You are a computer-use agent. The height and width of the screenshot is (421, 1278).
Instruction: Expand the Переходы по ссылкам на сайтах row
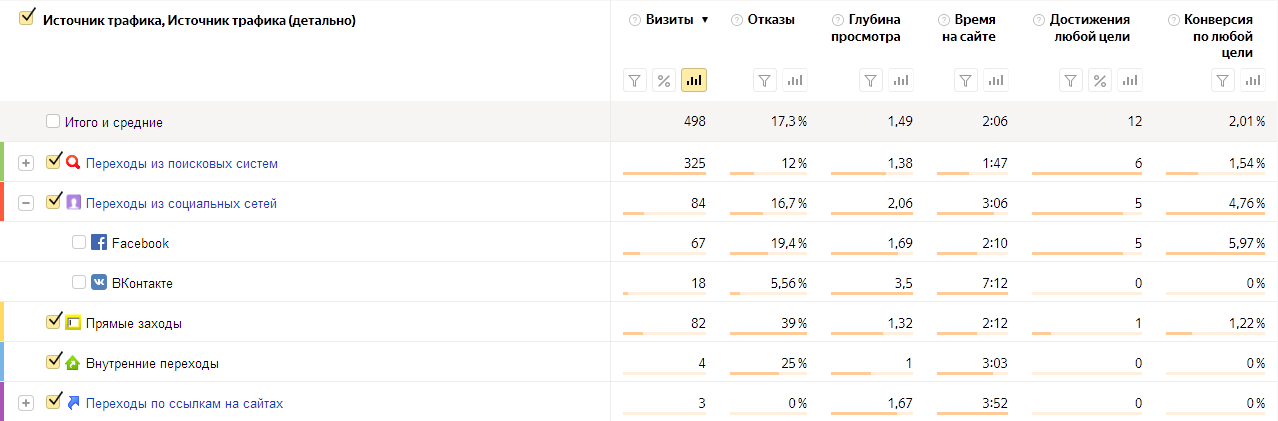(x=26, y=403)
